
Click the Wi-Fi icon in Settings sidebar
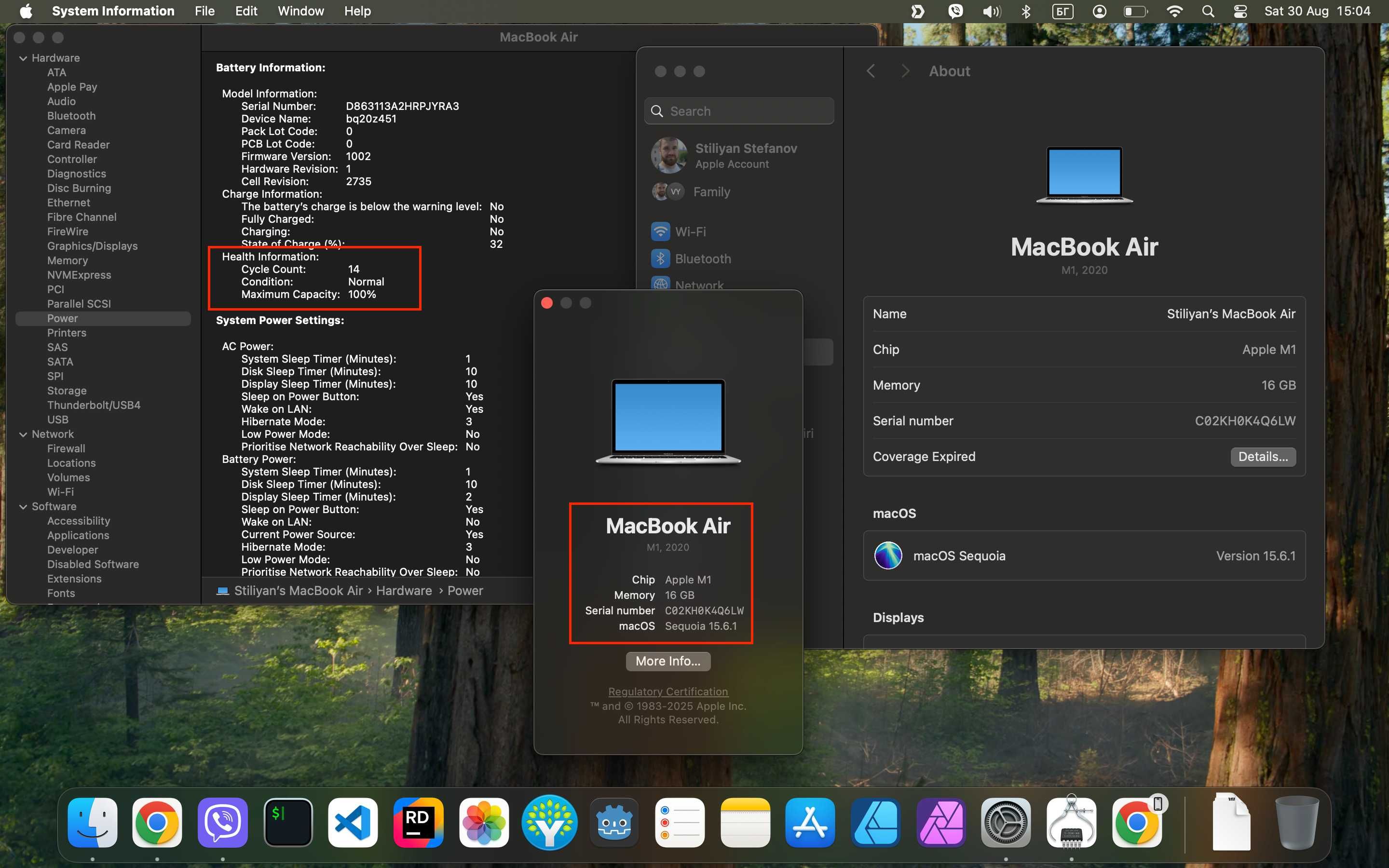(x=660, y=231)
